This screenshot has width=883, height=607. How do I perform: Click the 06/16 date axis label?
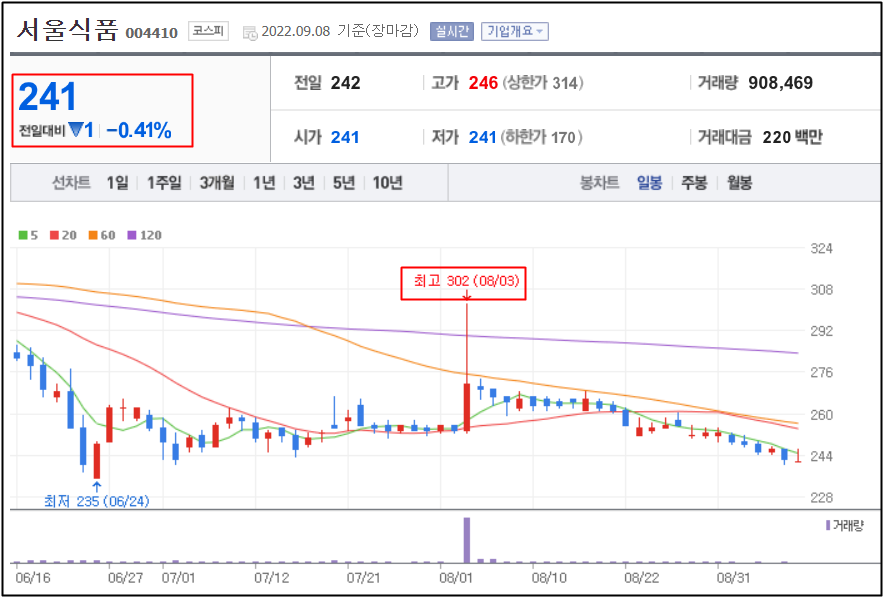click(x=33, y=578)
